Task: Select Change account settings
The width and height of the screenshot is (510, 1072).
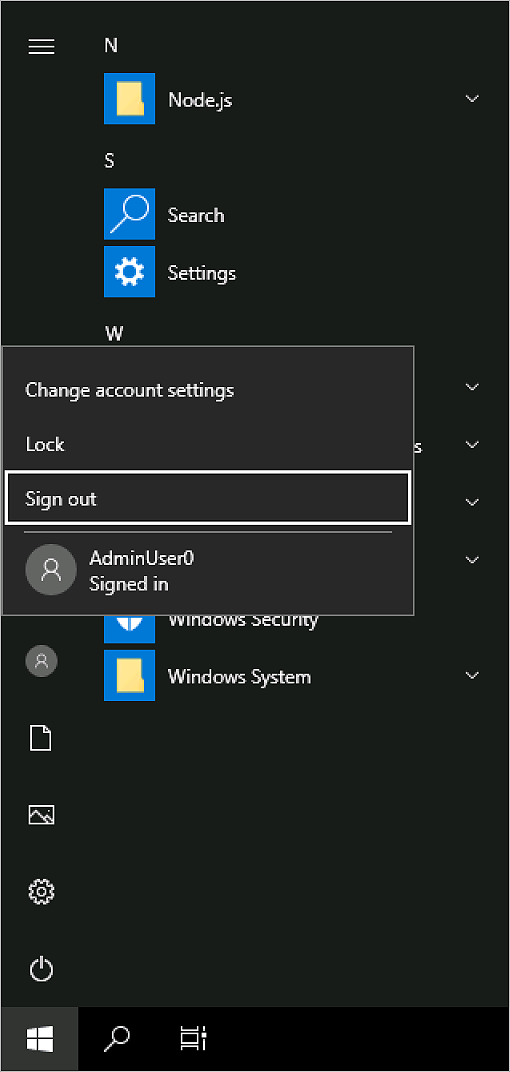Action: coord(130,390)
